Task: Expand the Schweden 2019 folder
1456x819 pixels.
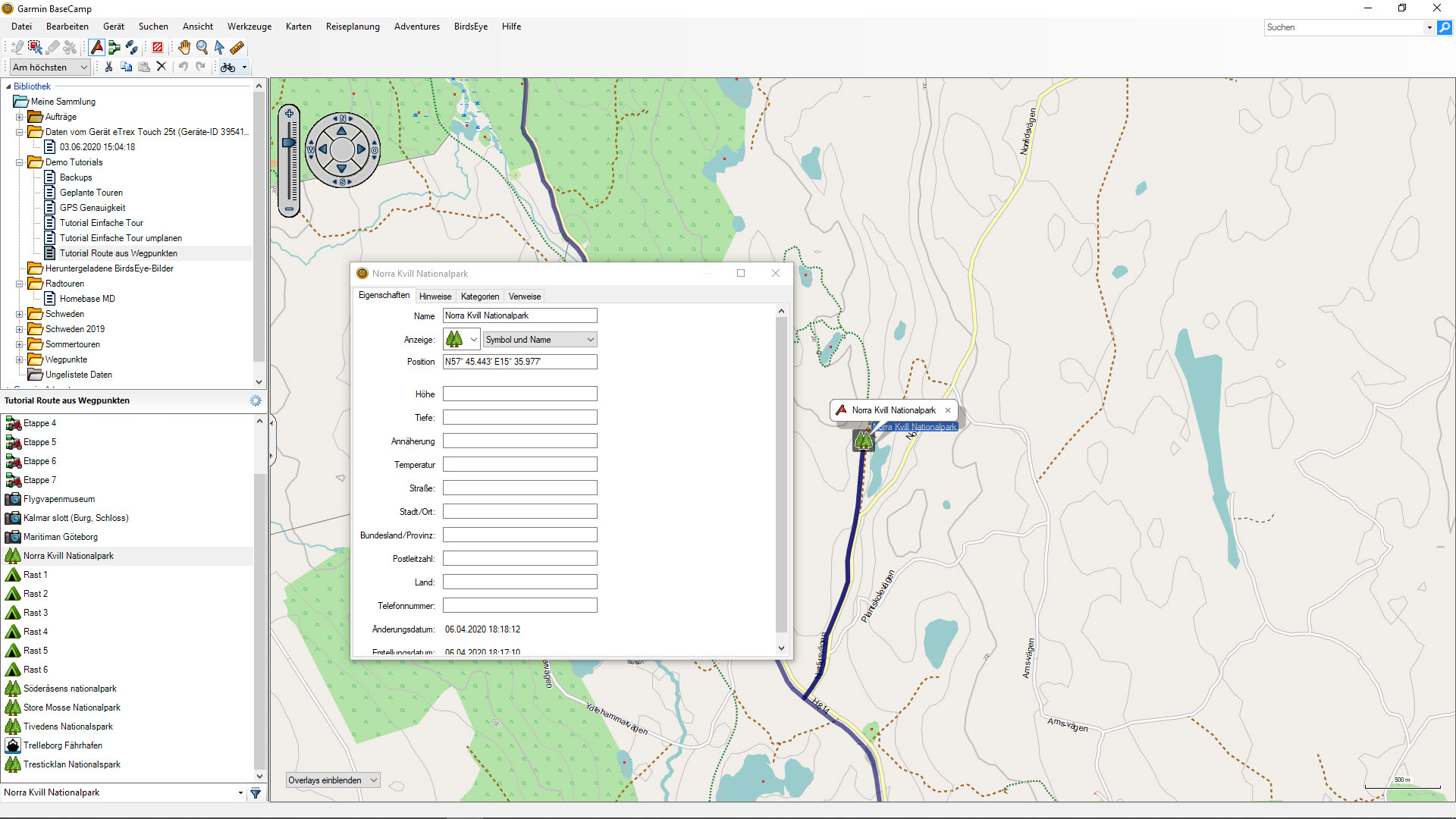Action: click(x=20, y=329)
